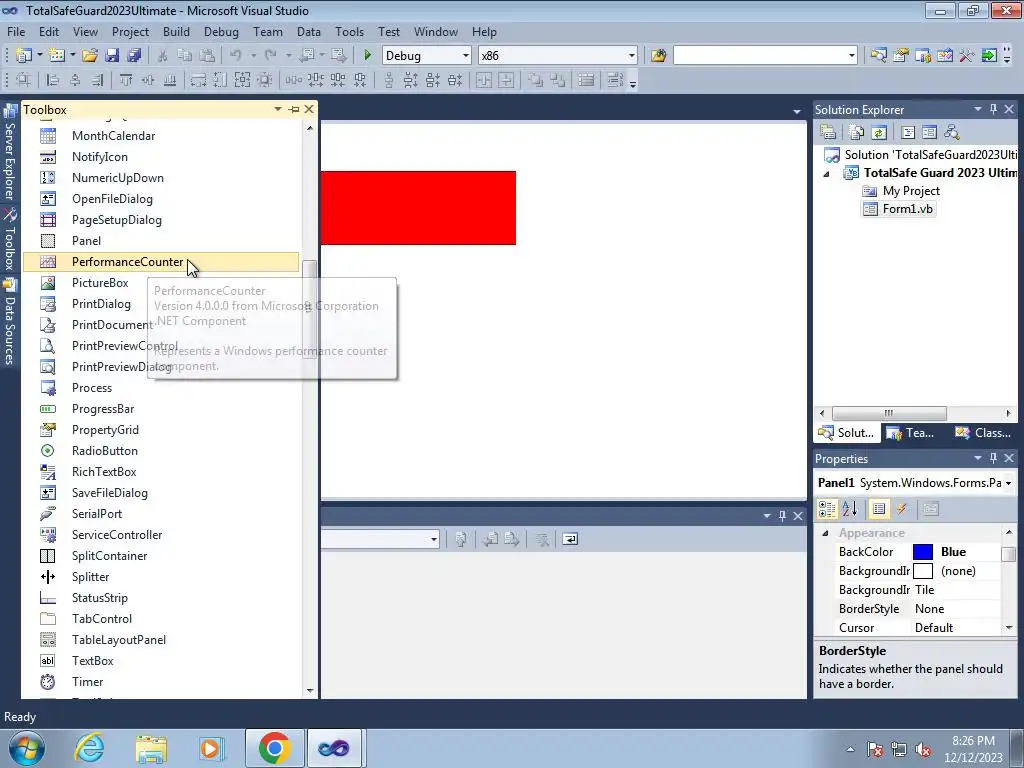Select the PictureBox toolbox control

[x=161, y=283]
